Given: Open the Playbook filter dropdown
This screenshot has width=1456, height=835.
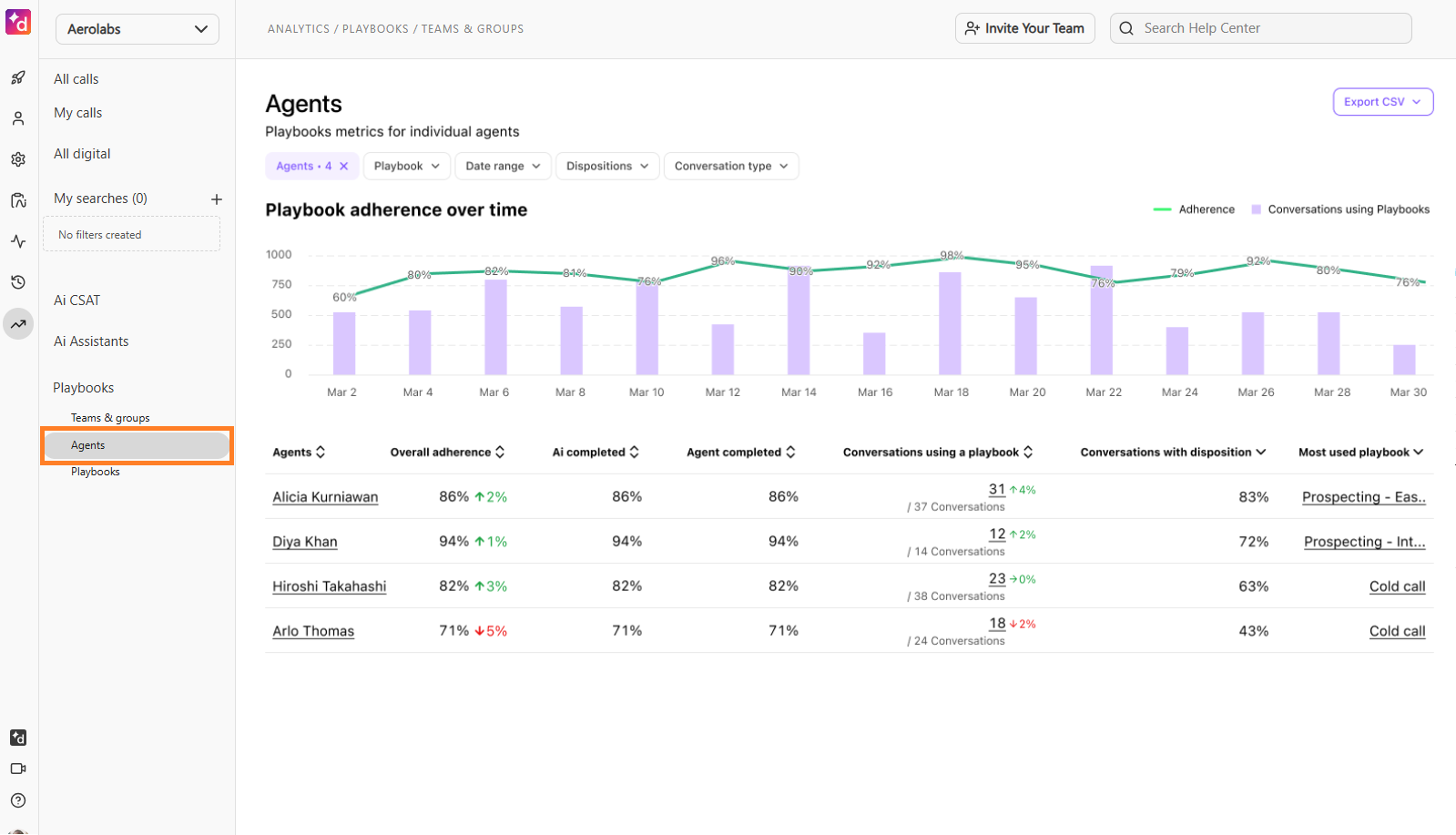Looking at the screenshot, I should [x=407, y=166].
